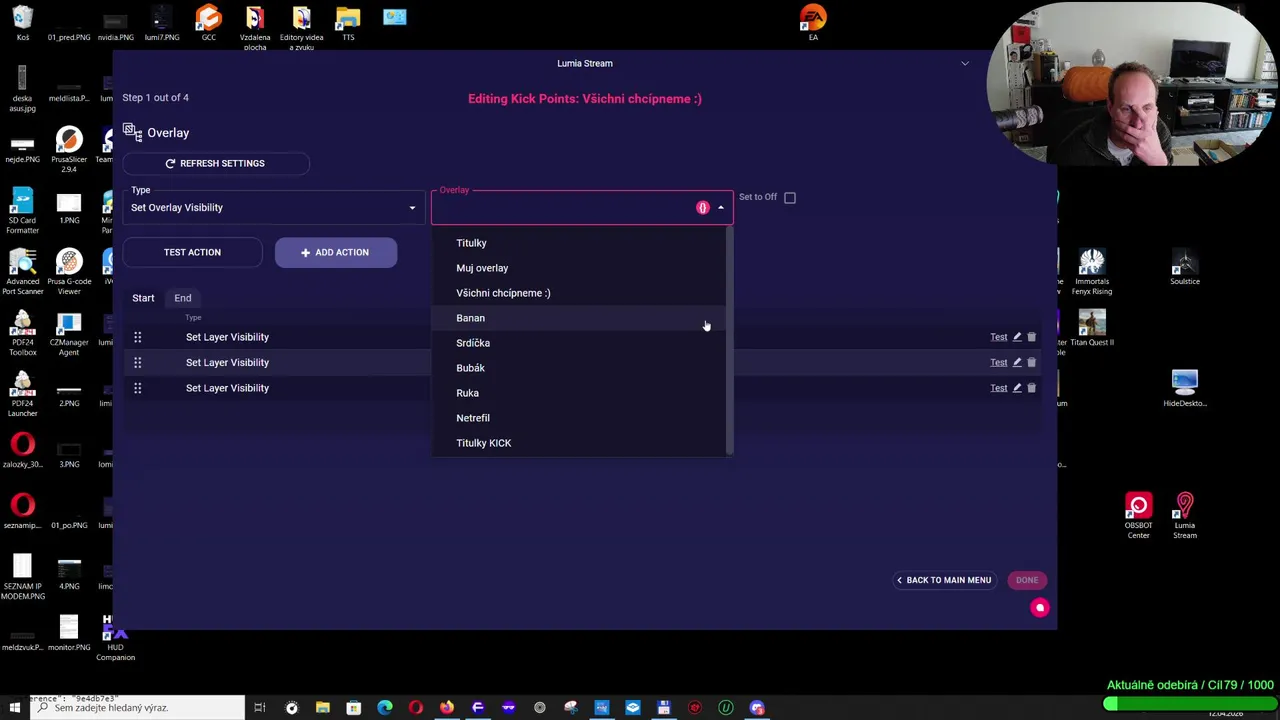Toggle the Set to Off checkbox

pos(790,198)
